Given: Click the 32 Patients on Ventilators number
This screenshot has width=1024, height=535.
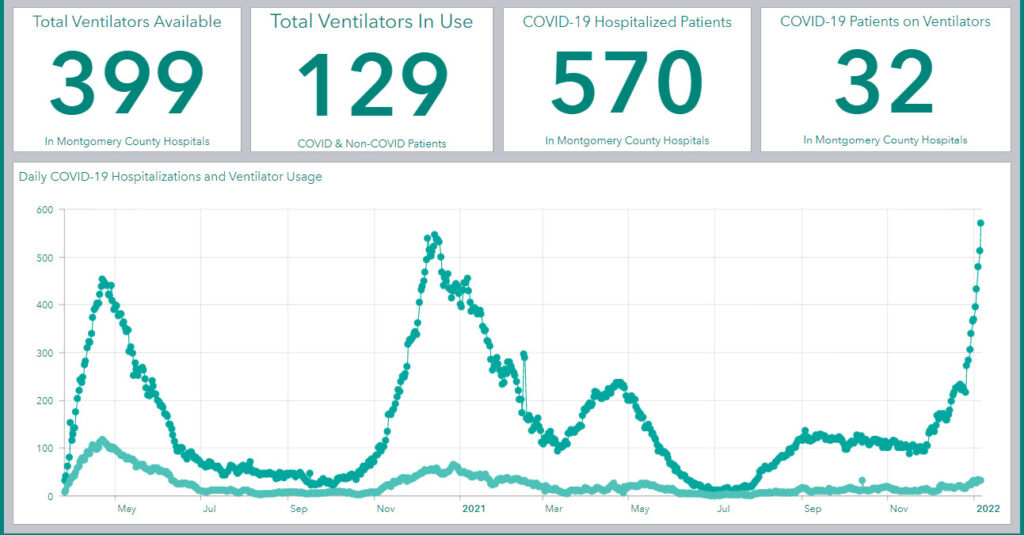Looking at the screenshot, I should pos(885,82).
